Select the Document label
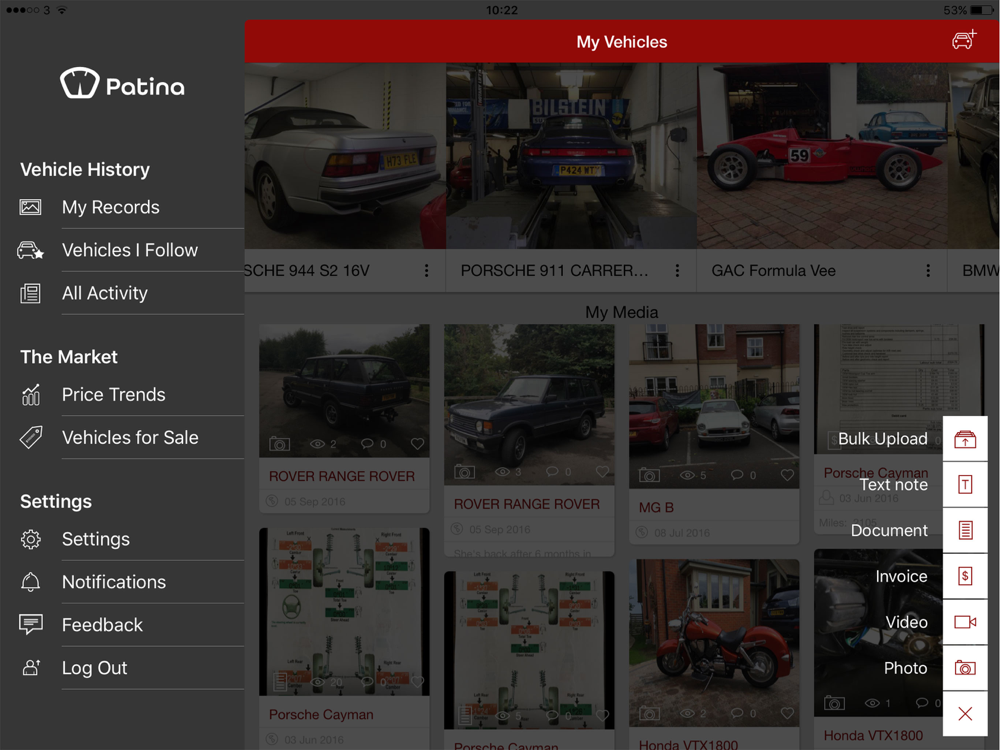The height and width of the screenshot is (750, 1000). pyautogui.click(x=889, y=531)
